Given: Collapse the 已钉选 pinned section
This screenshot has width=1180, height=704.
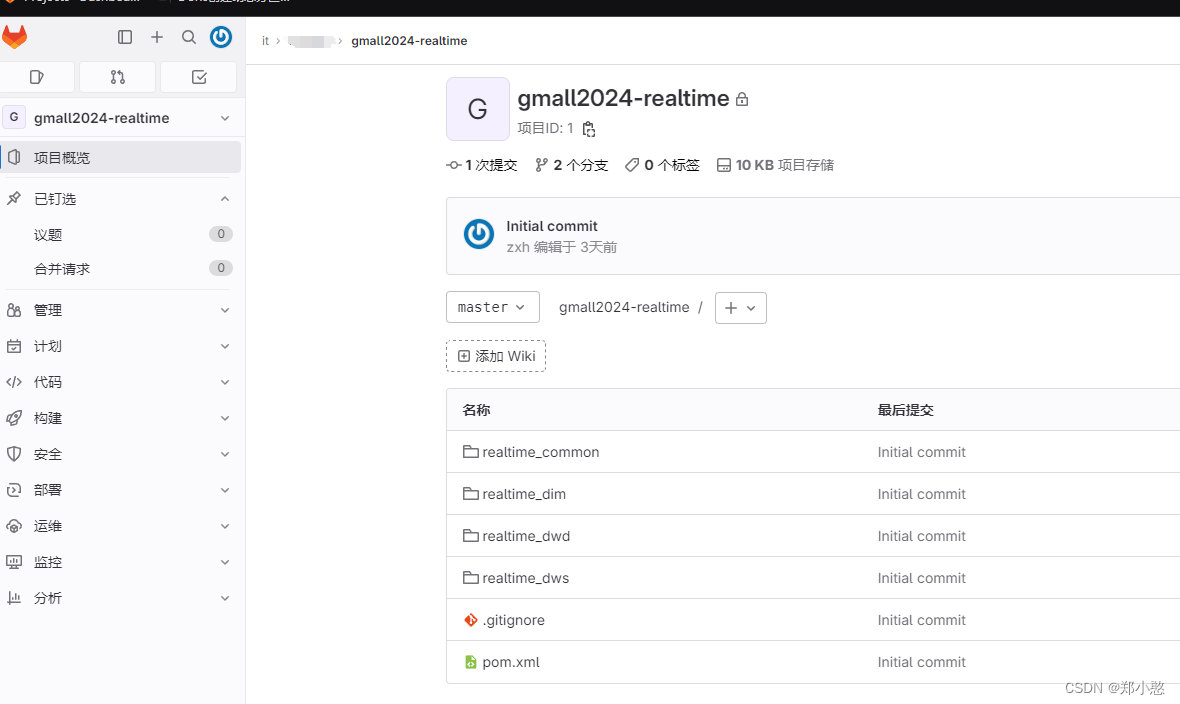Looking at the screenshot, I should pyautogui.click(x=224, y=199).
